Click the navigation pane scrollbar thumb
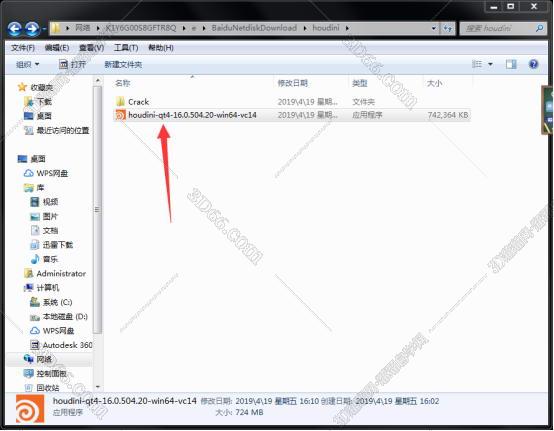The height and width of the screenshot is (431, 554). point(98,209)
